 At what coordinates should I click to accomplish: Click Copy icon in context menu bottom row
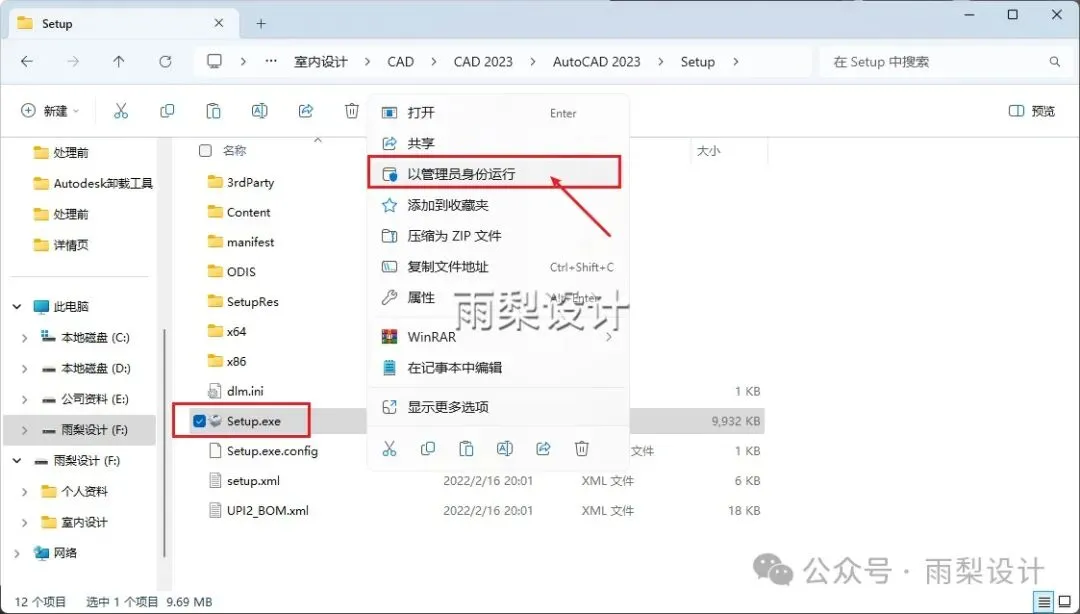point(428,449)
